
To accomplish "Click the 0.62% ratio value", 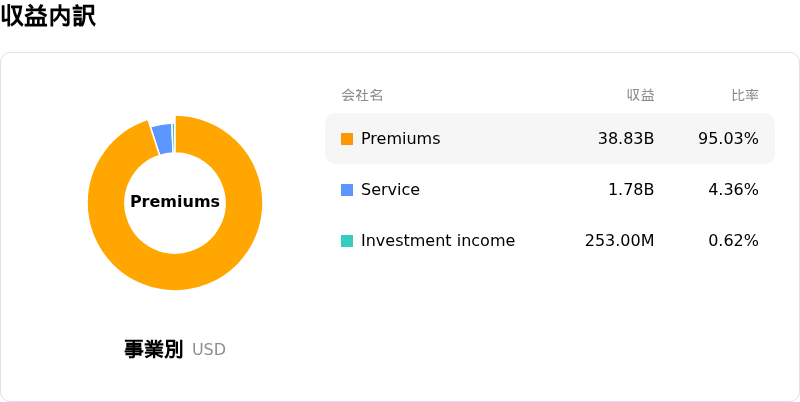I will point(734,241).
